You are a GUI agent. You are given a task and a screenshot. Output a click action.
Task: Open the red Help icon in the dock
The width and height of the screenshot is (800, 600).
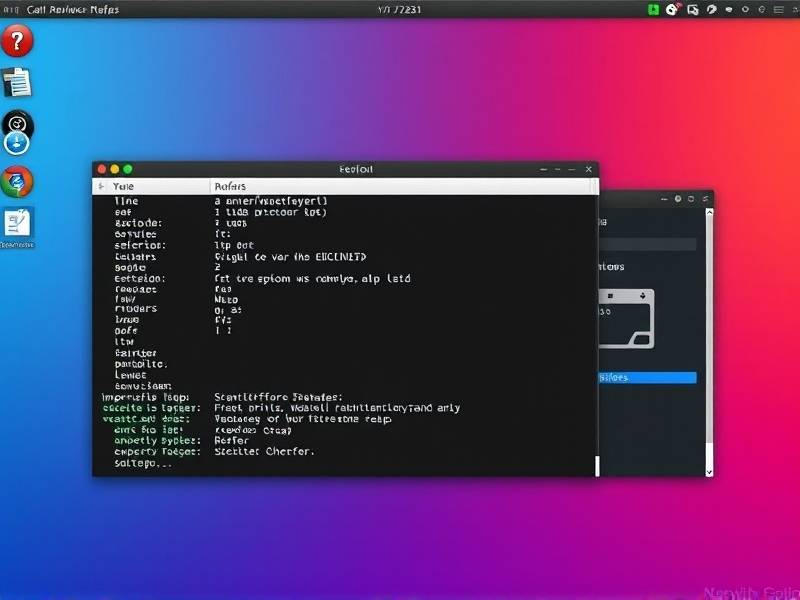point(18,40)
